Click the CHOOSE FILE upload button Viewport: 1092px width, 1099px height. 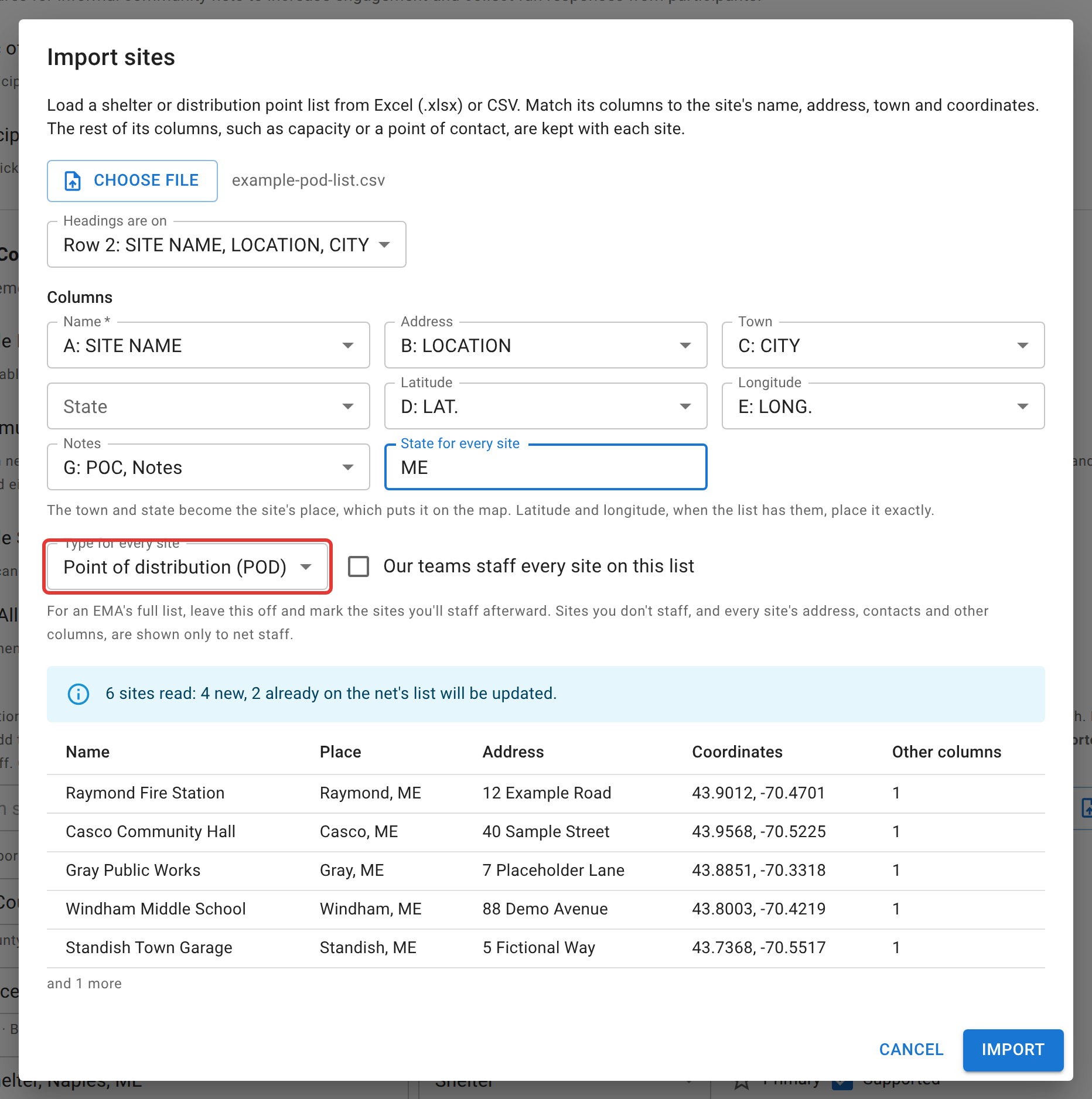pyautogui.click(x=132, y=180)
